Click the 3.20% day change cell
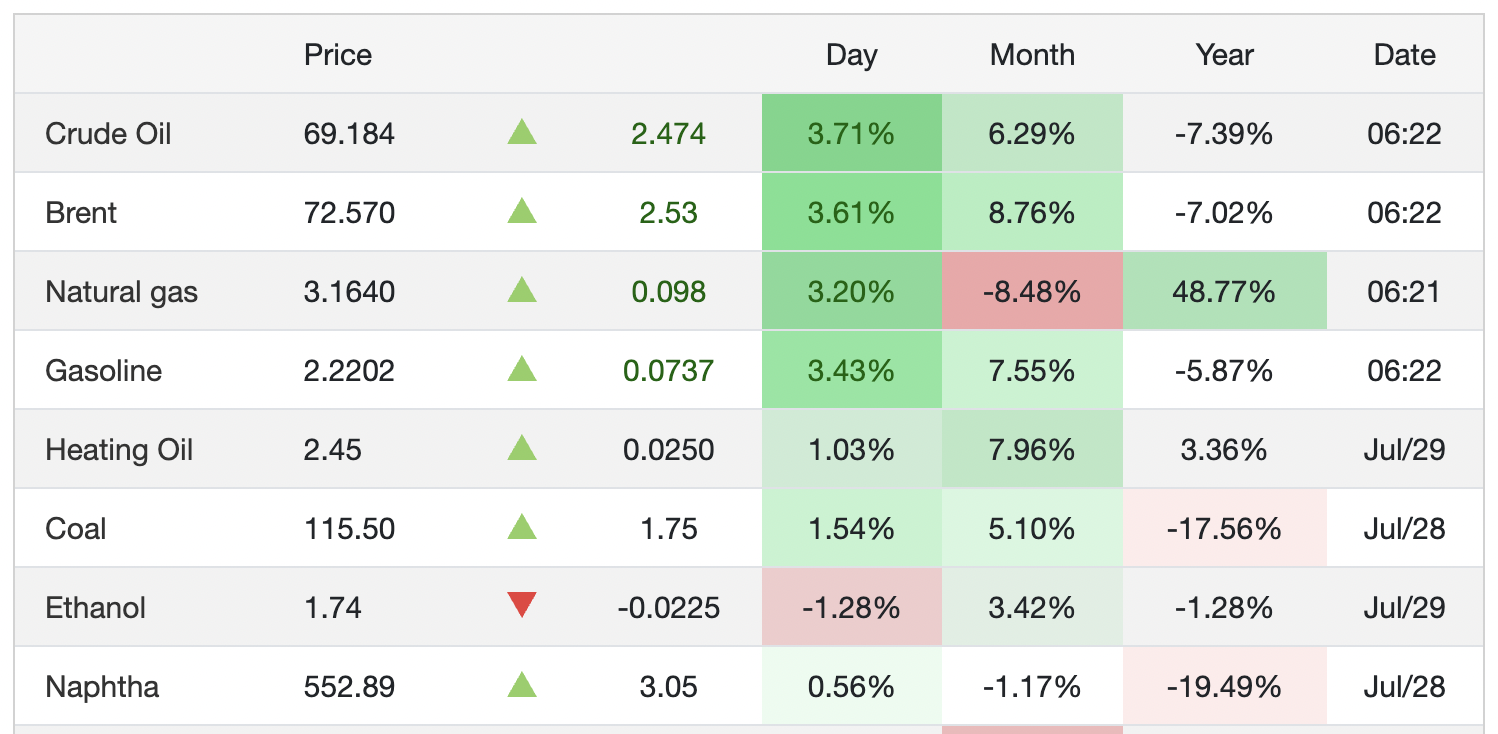This screenshot has width=1498, height=734. (852, 291)
